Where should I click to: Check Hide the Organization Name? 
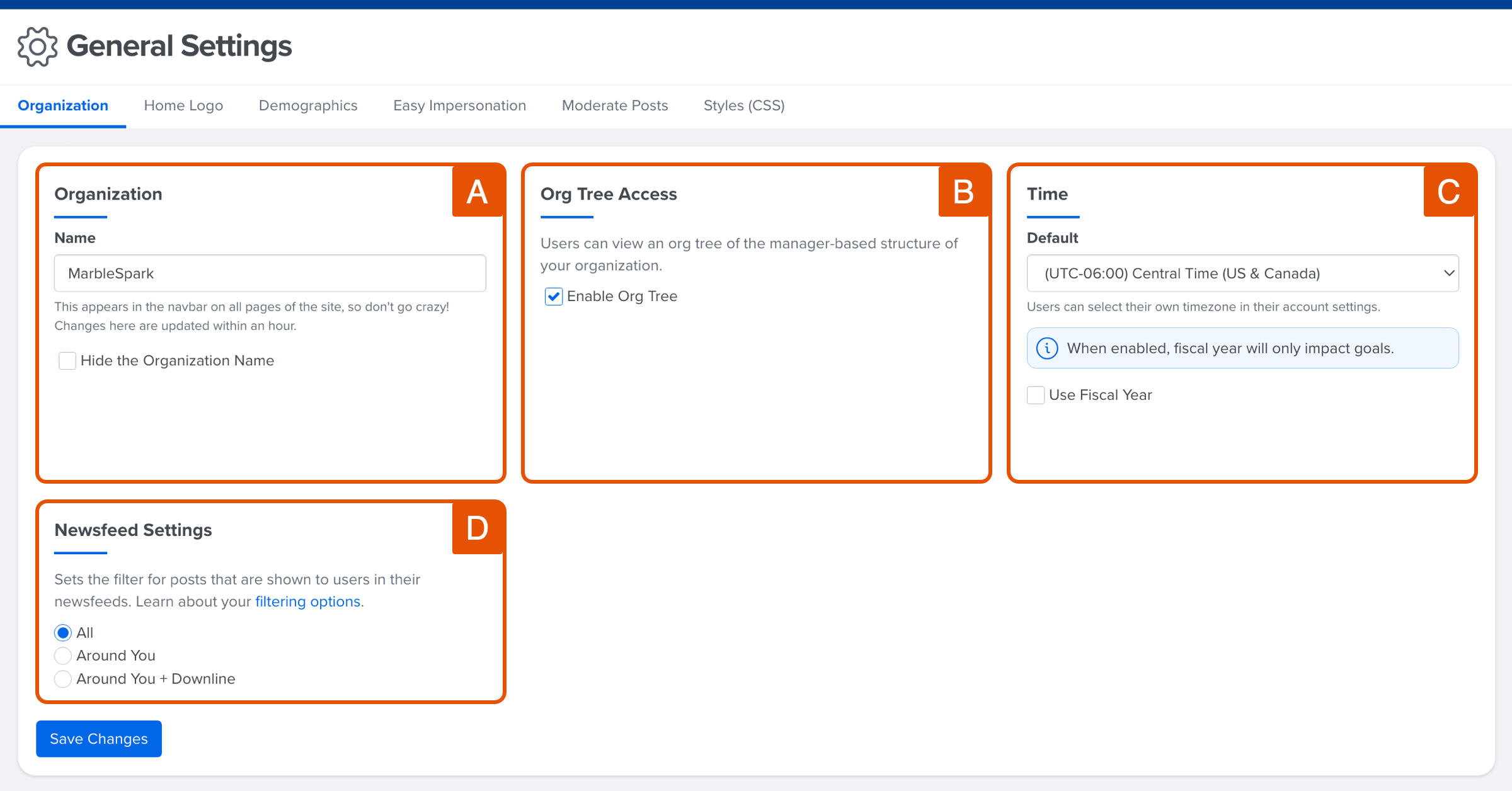coord(67,361)
